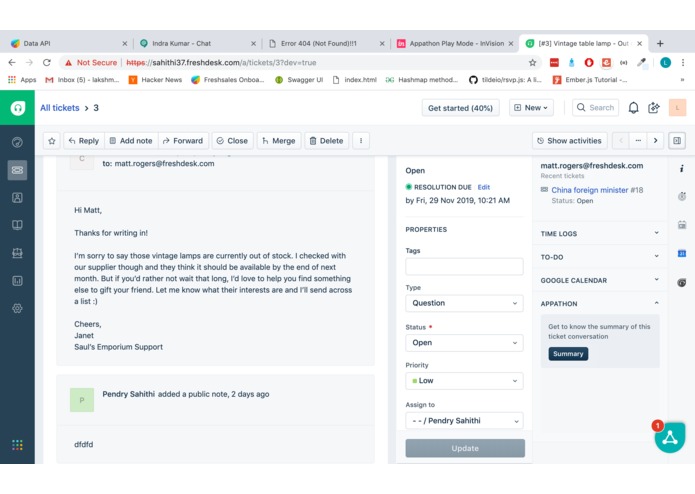
Task: Open the forums icon in left sidebar
Action: 17,253
